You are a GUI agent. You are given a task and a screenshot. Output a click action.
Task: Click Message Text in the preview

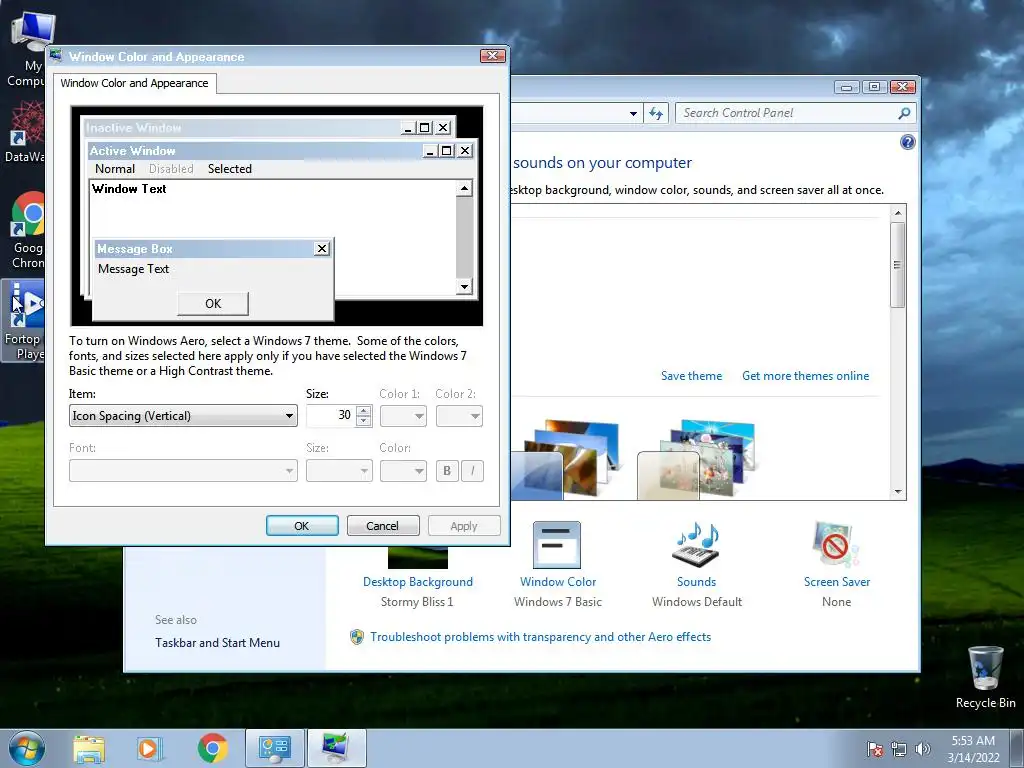[133, 269]
